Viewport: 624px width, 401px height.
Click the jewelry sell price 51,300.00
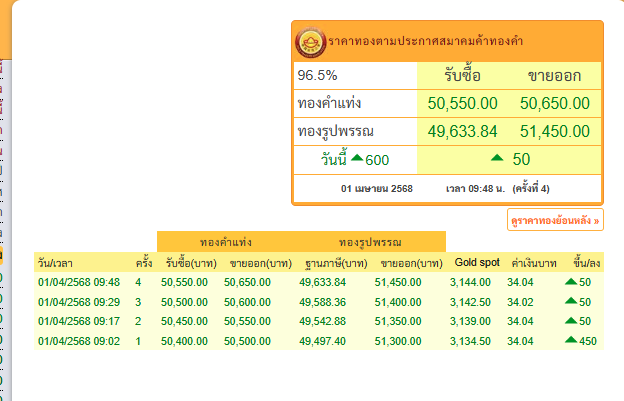click(398, 341)
